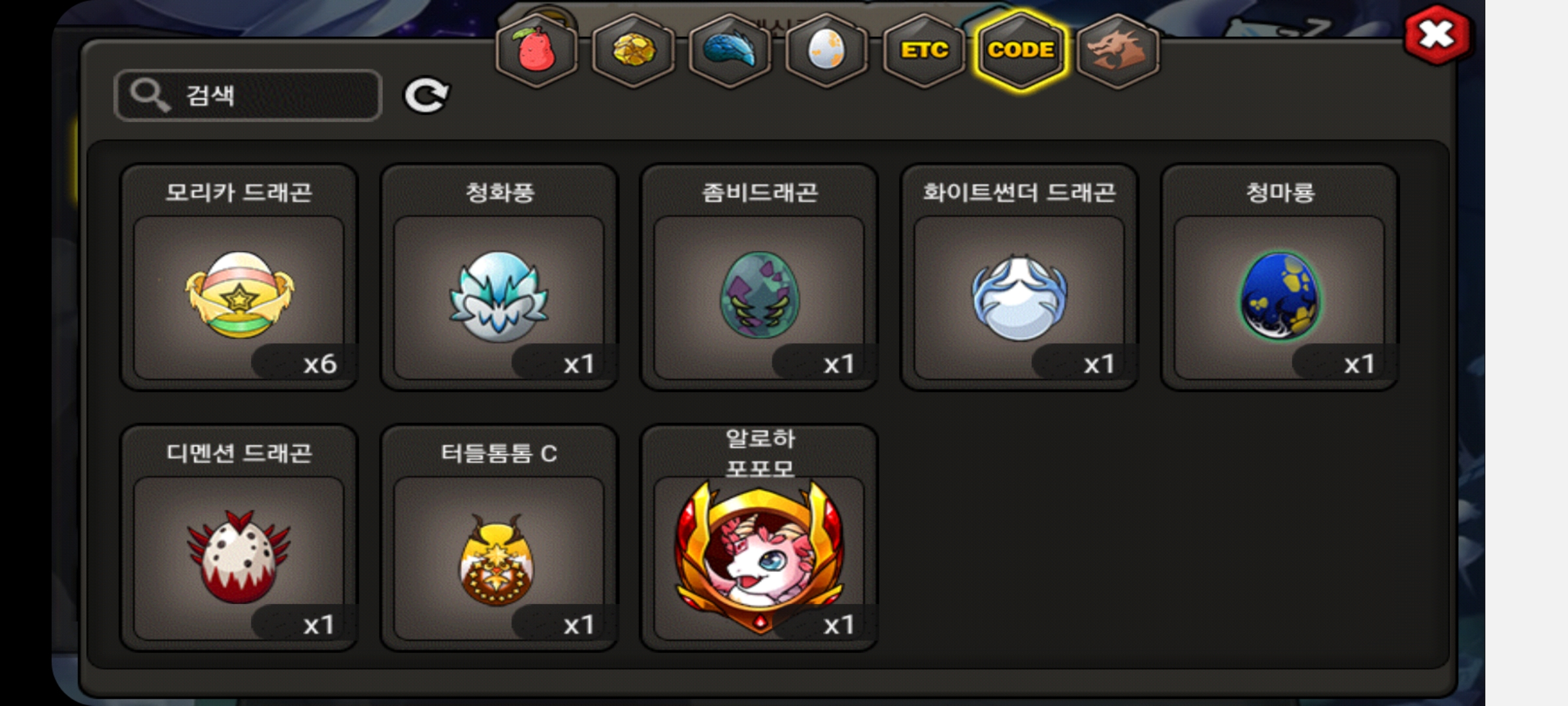Open the white egg category tab
The height and width of the screenshot is (706, 1568).
point(826,50)
